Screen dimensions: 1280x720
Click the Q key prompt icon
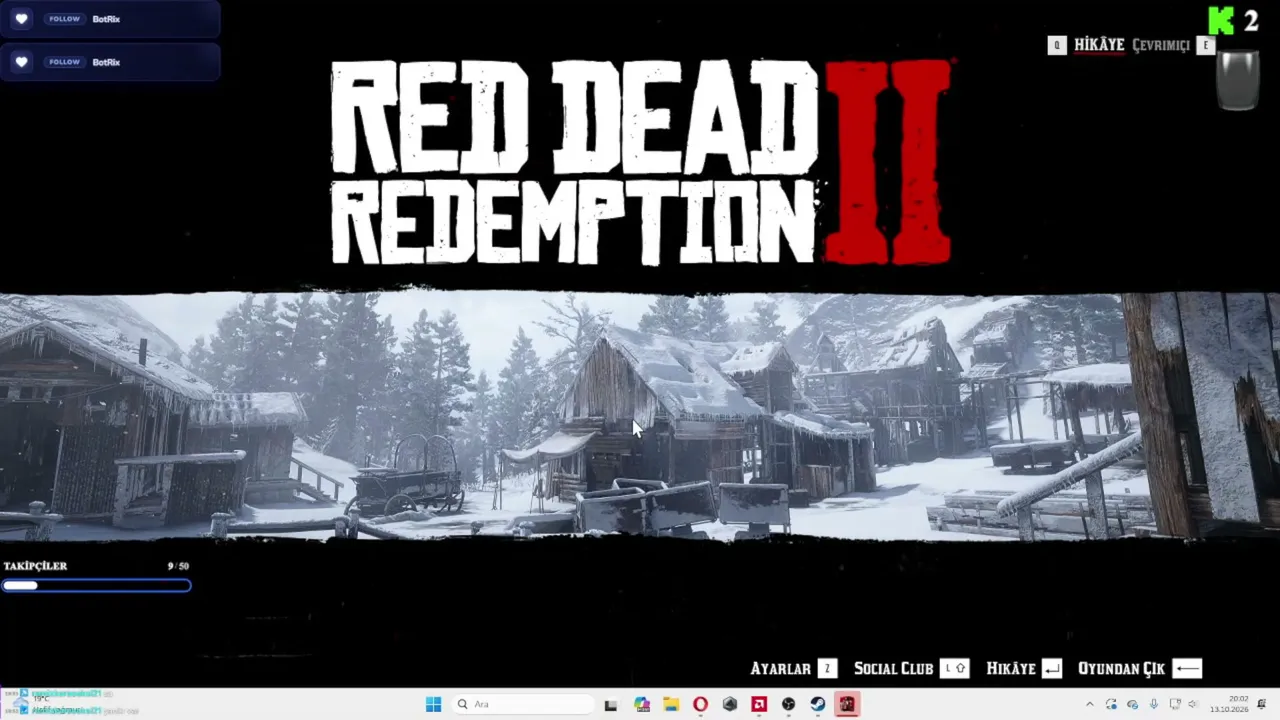1057,45
